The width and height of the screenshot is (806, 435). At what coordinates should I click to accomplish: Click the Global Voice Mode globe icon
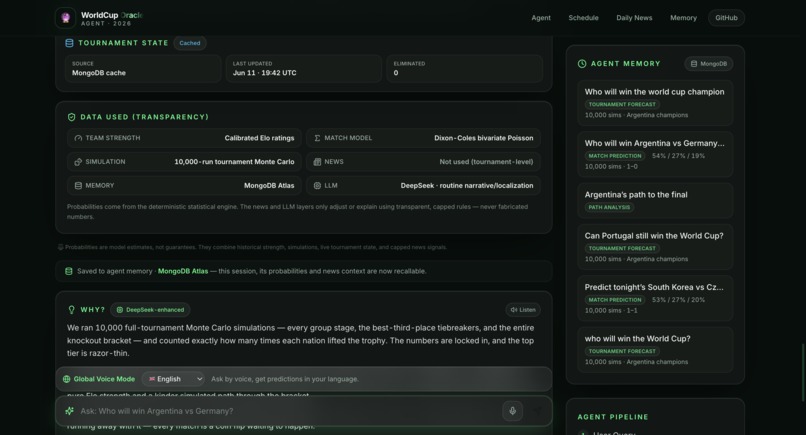click(x=66, y=379)
